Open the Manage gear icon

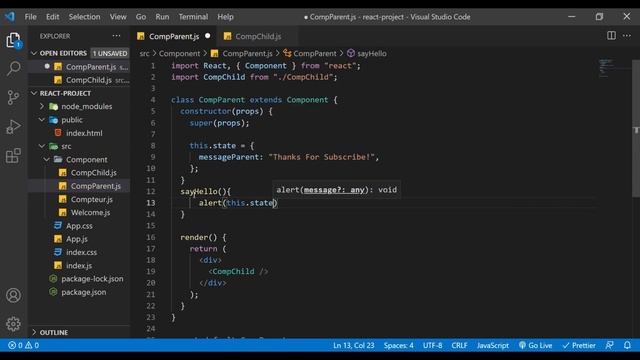tap(13, 324)
